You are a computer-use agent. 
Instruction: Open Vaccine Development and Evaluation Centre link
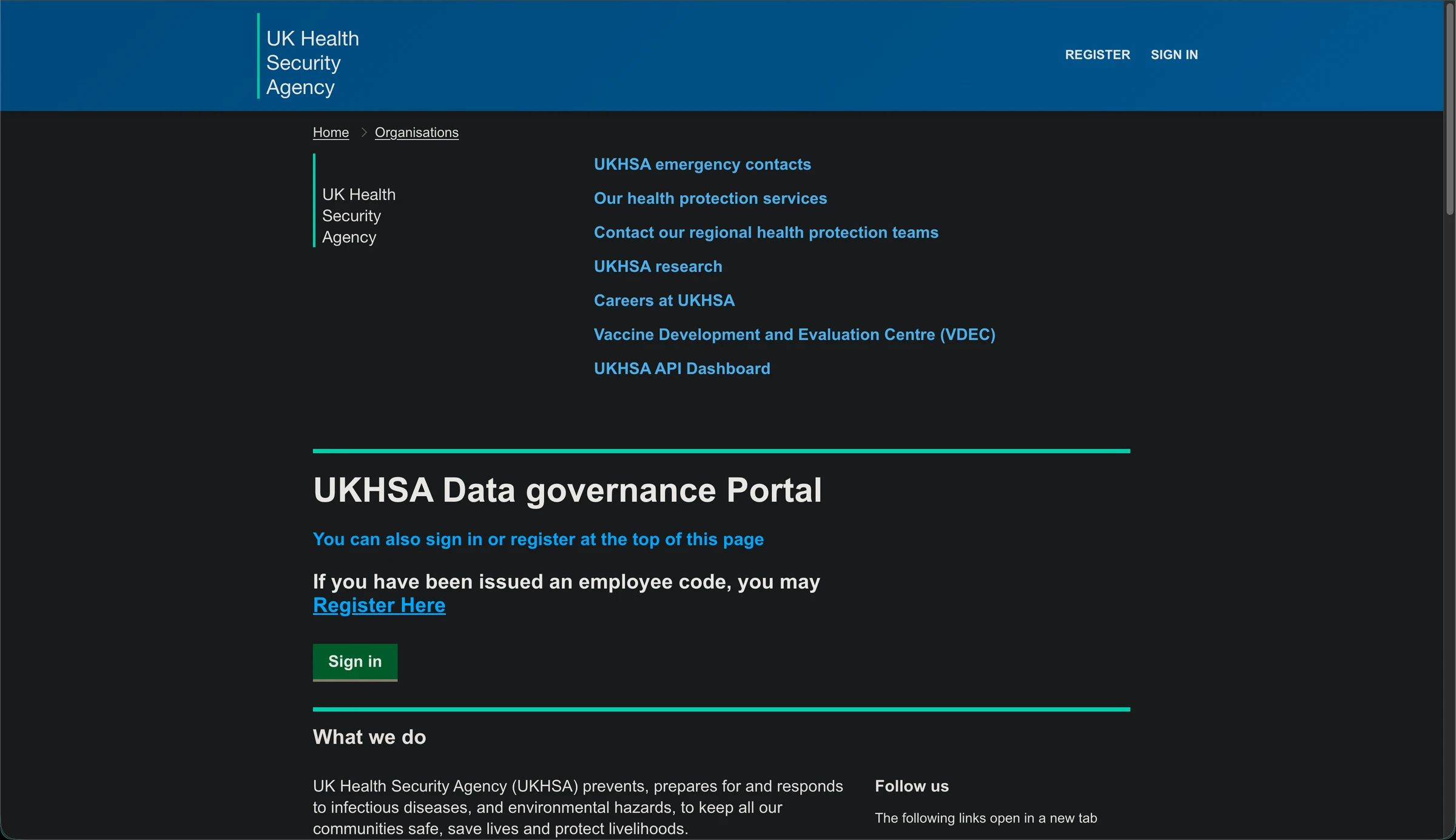794,334
